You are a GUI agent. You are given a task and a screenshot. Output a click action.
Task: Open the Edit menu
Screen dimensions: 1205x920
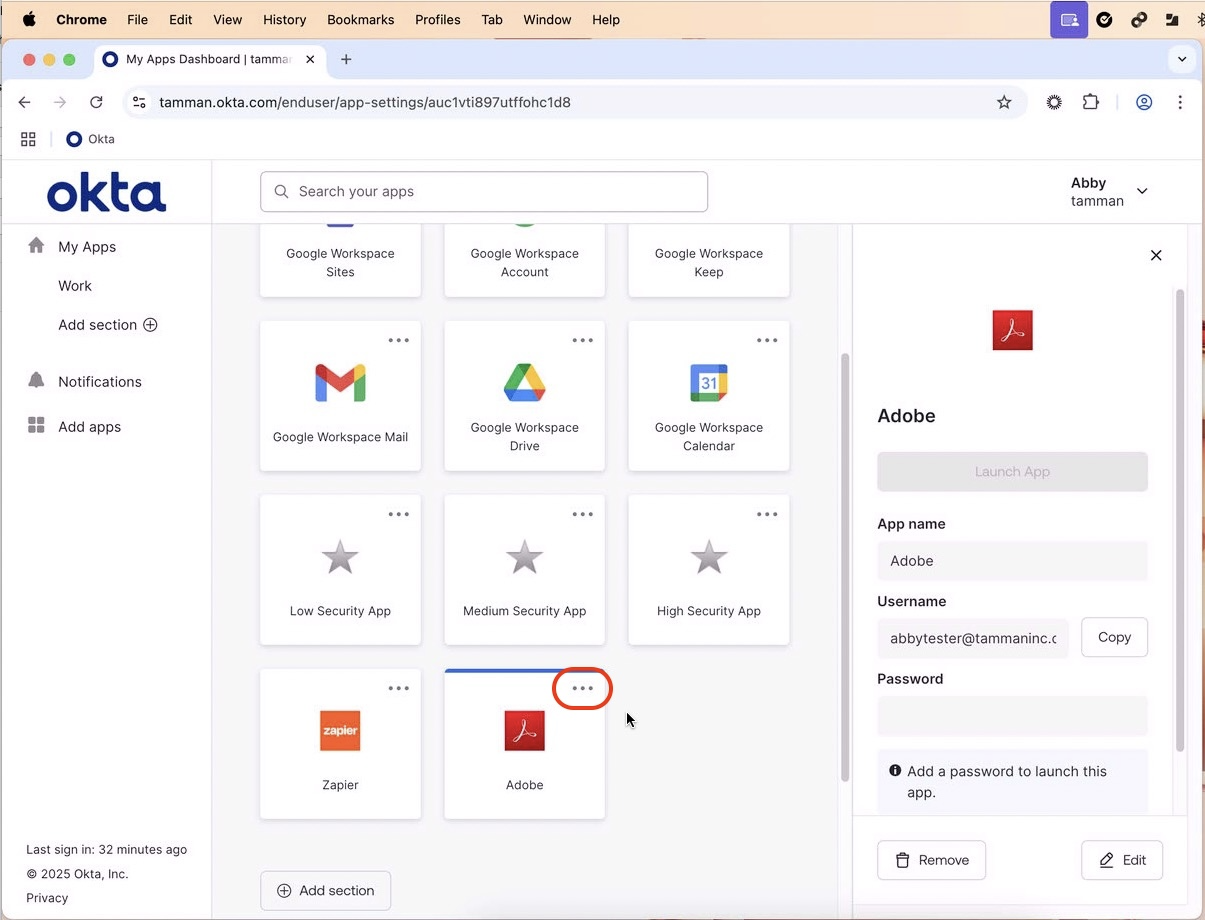[180, 19]
